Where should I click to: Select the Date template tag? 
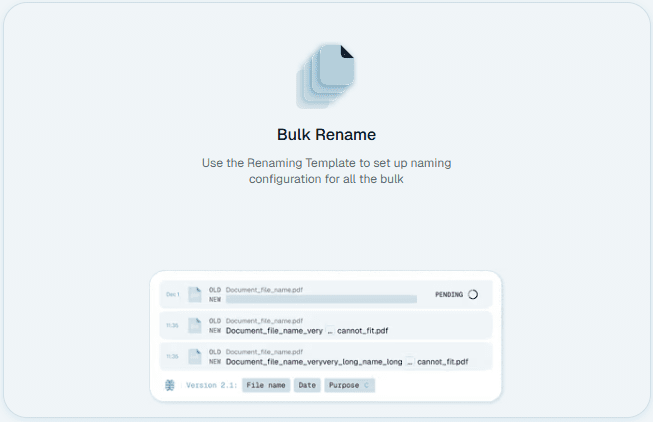click(307, 385)
